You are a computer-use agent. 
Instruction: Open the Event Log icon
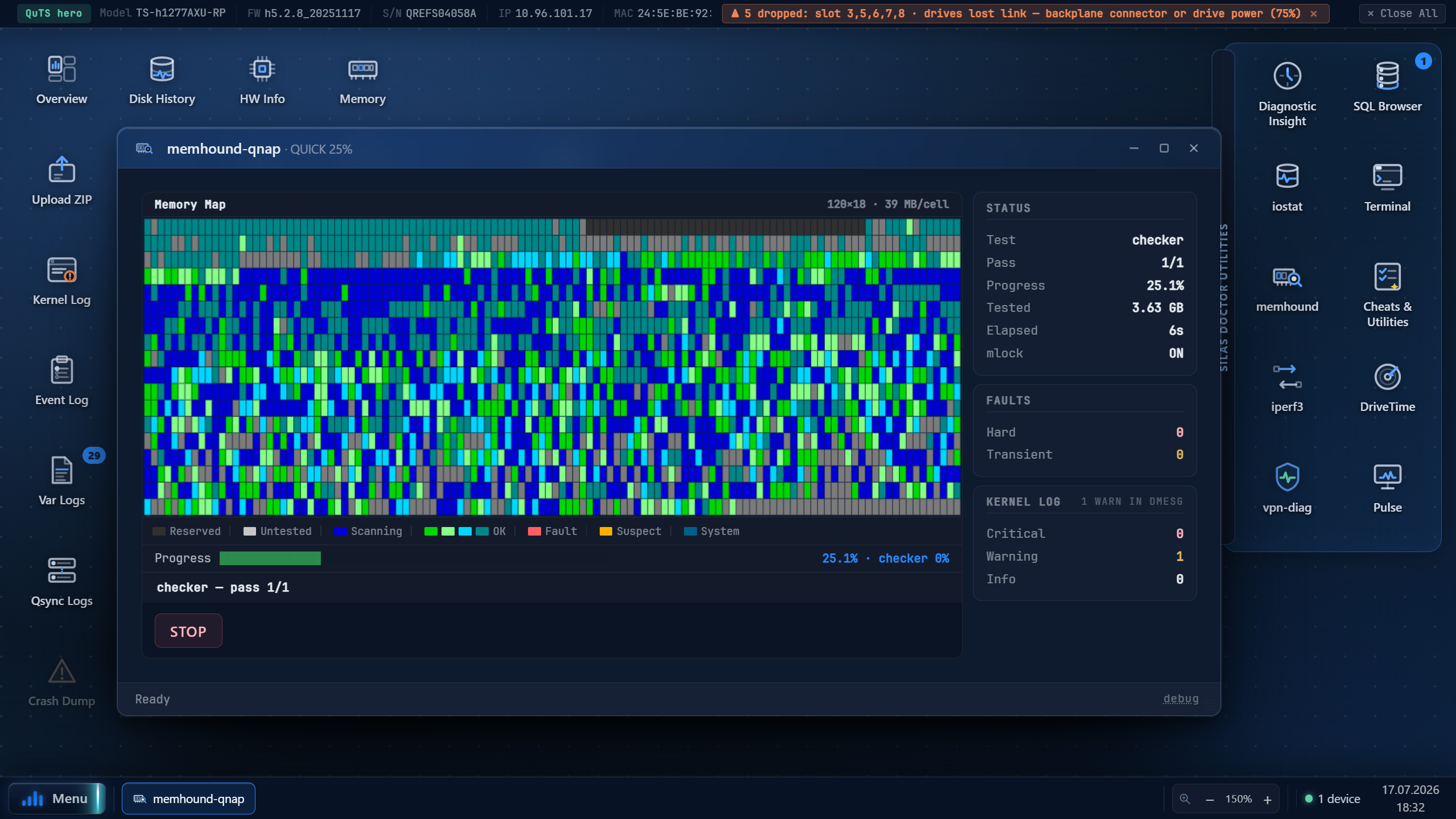coord(61,381)
